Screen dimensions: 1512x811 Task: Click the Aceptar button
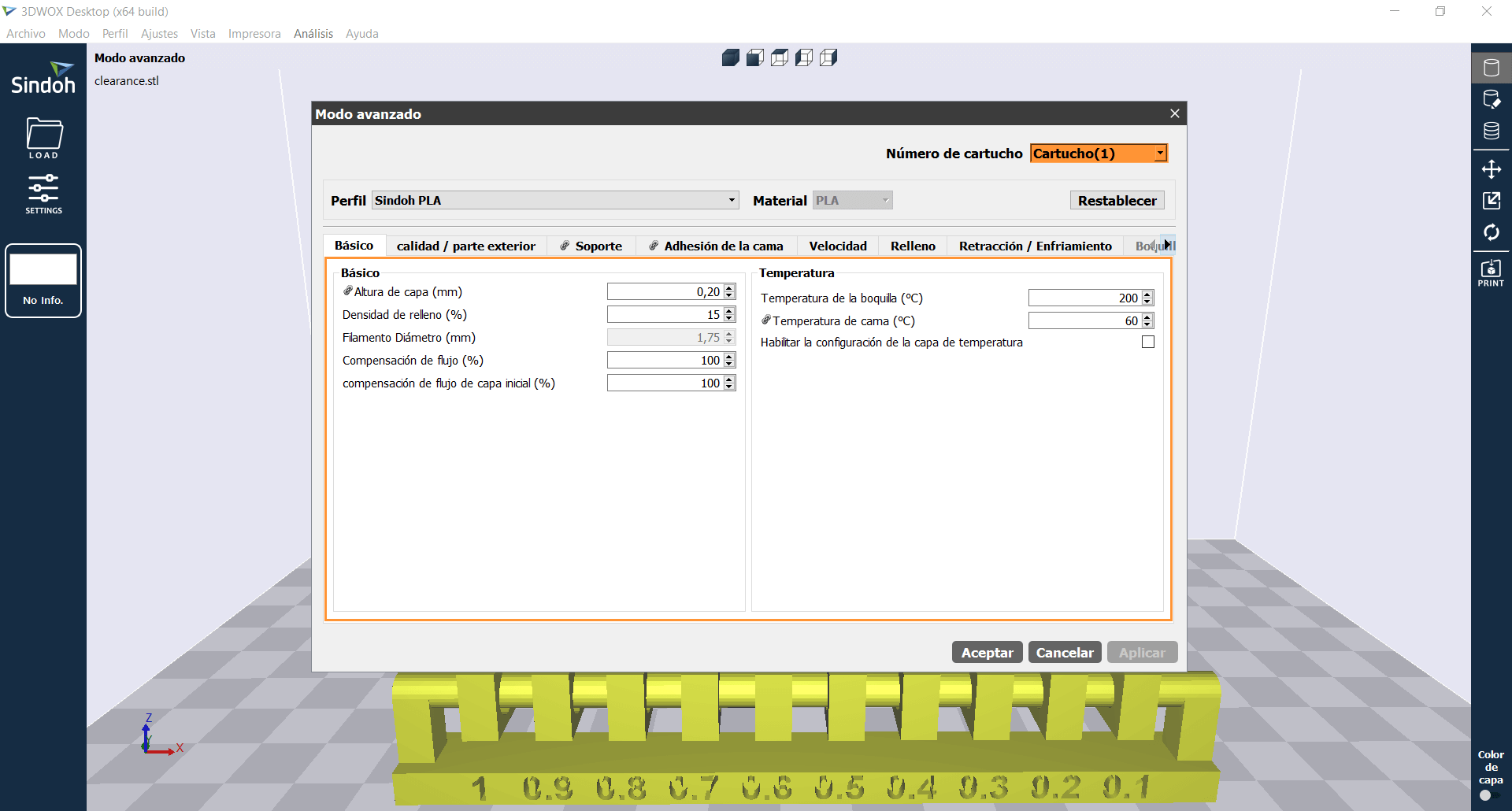click(988, 652)
